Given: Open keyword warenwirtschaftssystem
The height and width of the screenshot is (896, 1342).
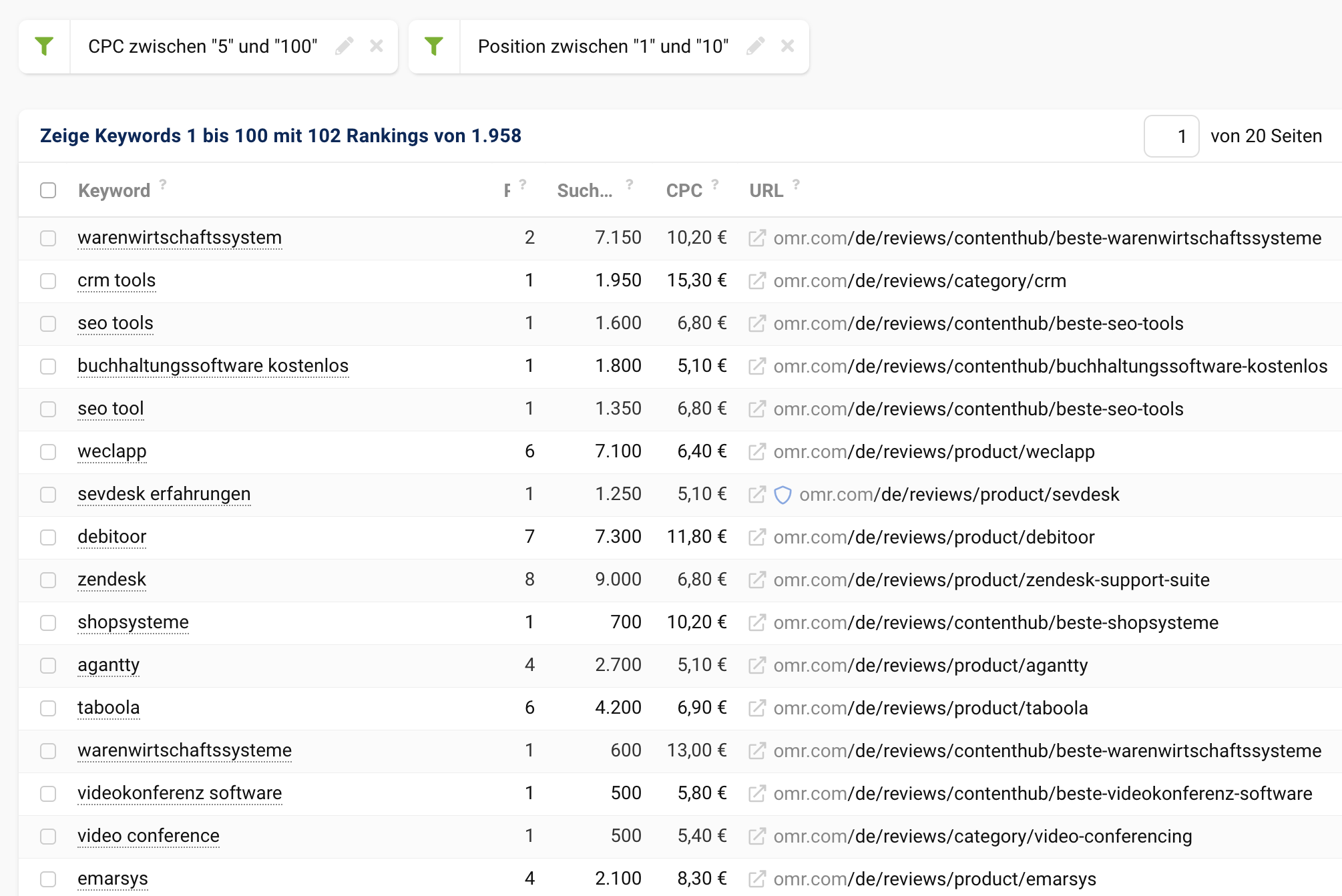Looking at the screenshot, I should 180,238.
